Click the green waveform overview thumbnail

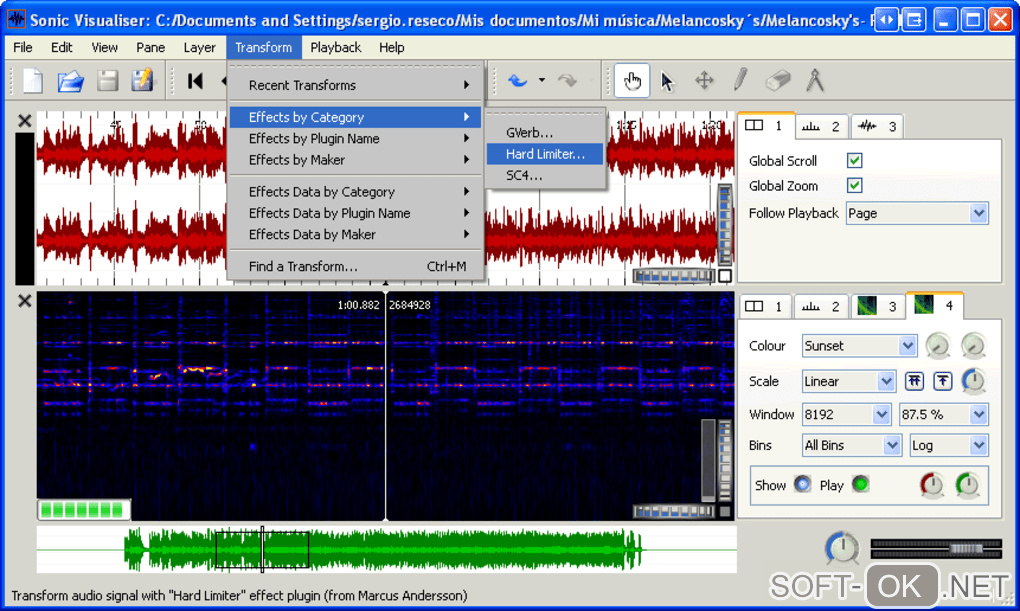point(385,550)
